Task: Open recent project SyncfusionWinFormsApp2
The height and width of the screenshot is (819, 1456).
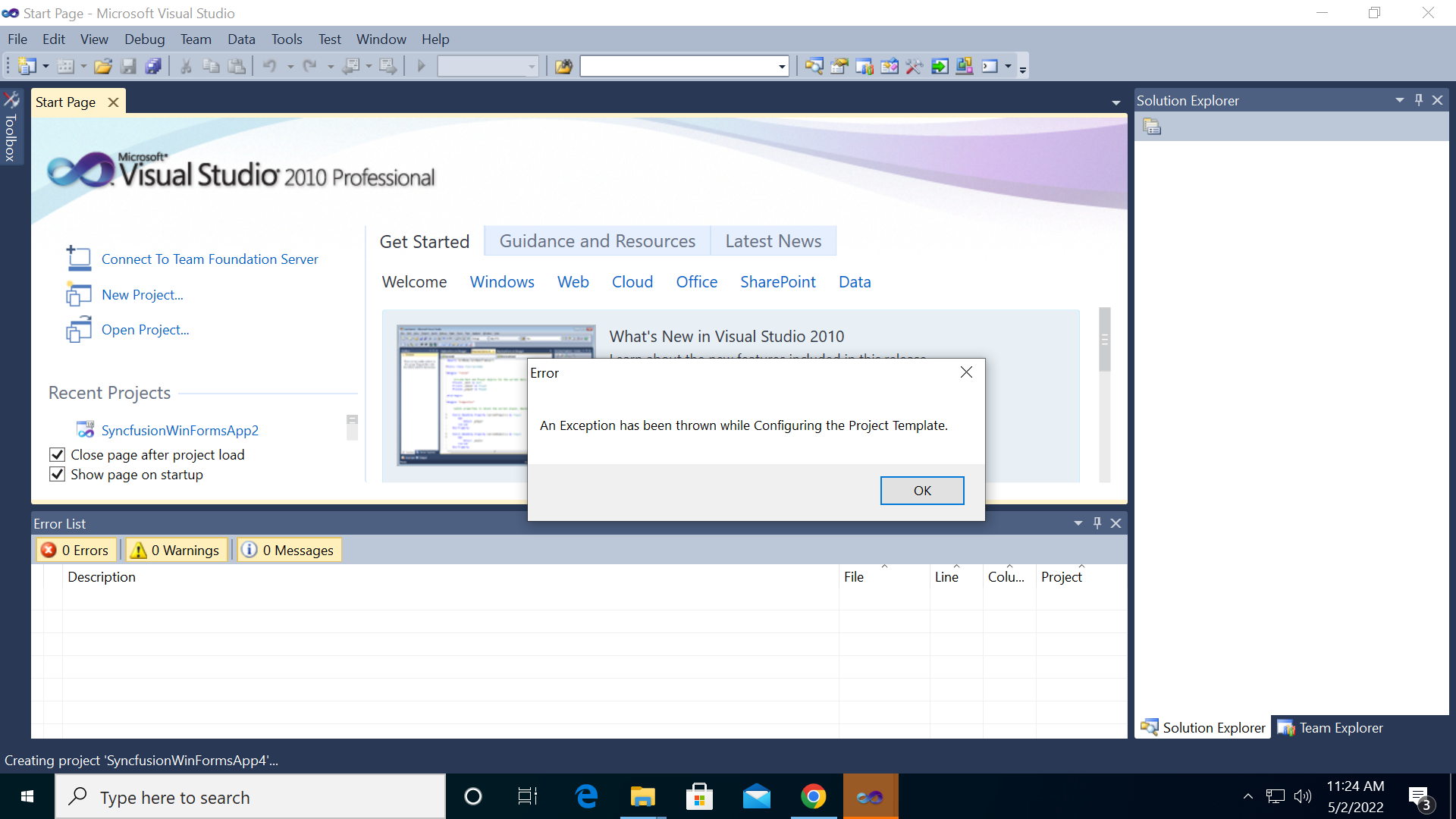Action: pos(180,431)
